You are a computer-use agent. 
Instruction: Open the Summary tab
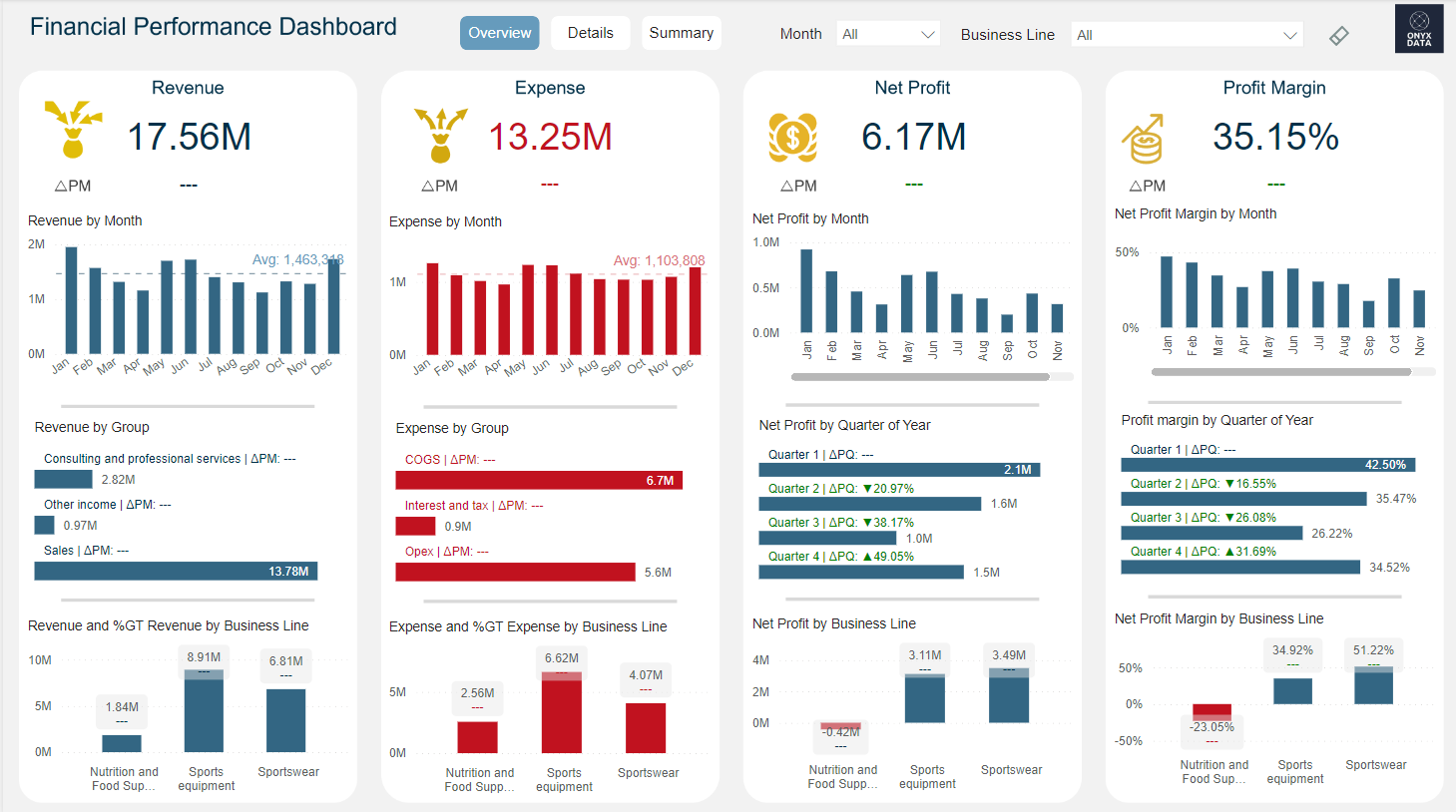click(x=681, y=33)
